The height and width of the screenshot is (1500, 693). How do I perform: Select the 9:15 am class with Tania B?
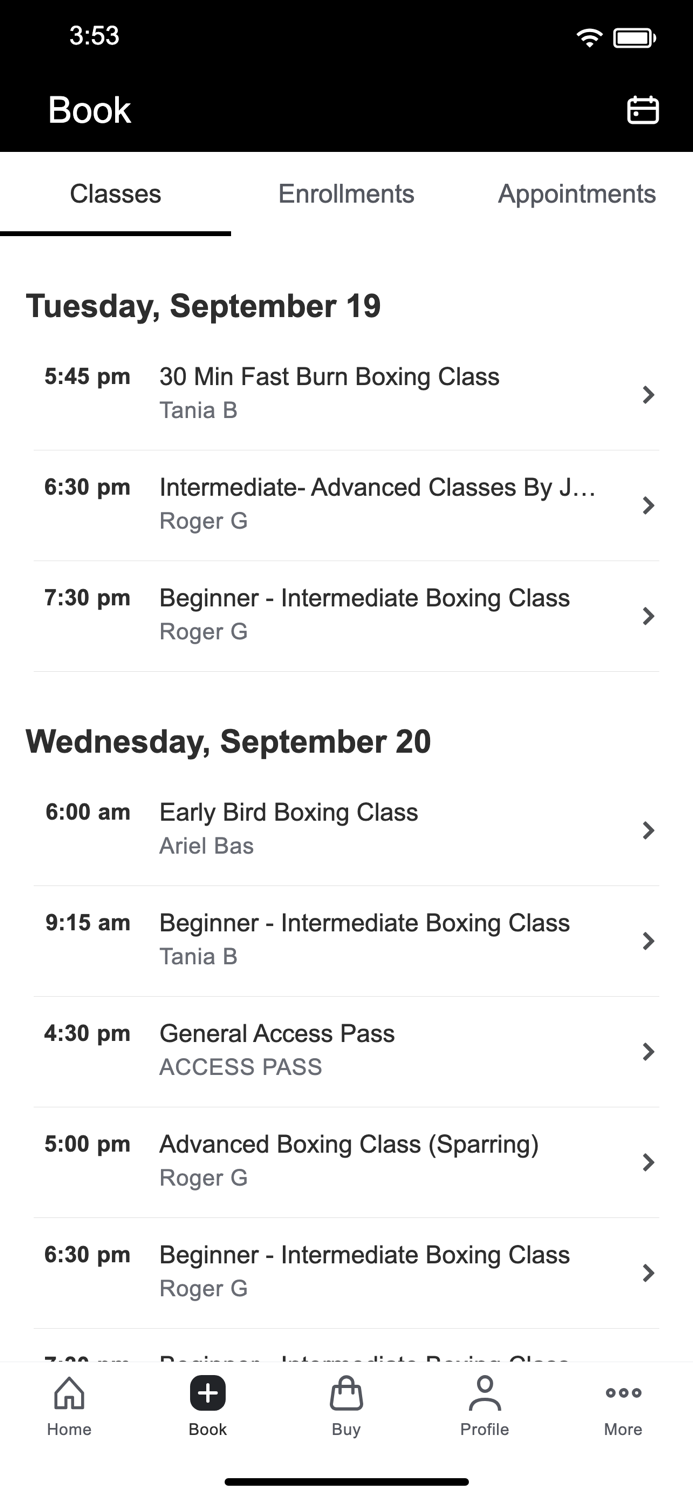(x=346, y=938)
